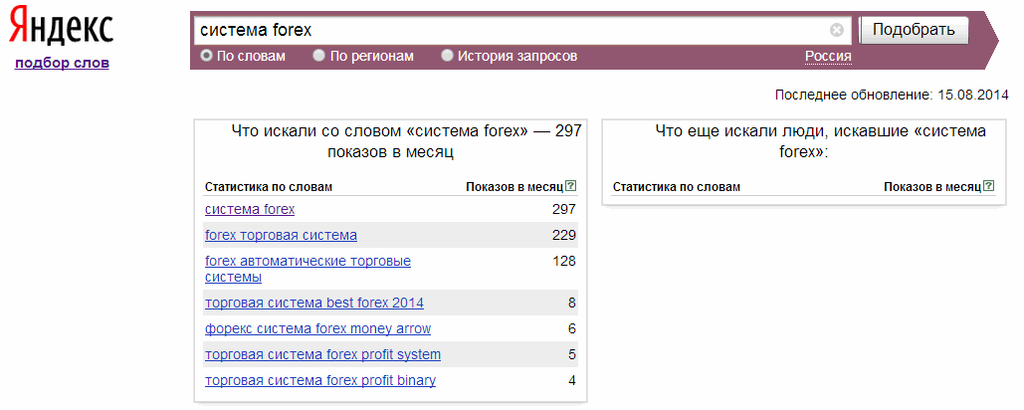Select the По словам radio button
Image resolution: width=1024 pixels, height=410 pixels.
pos(206,56)
